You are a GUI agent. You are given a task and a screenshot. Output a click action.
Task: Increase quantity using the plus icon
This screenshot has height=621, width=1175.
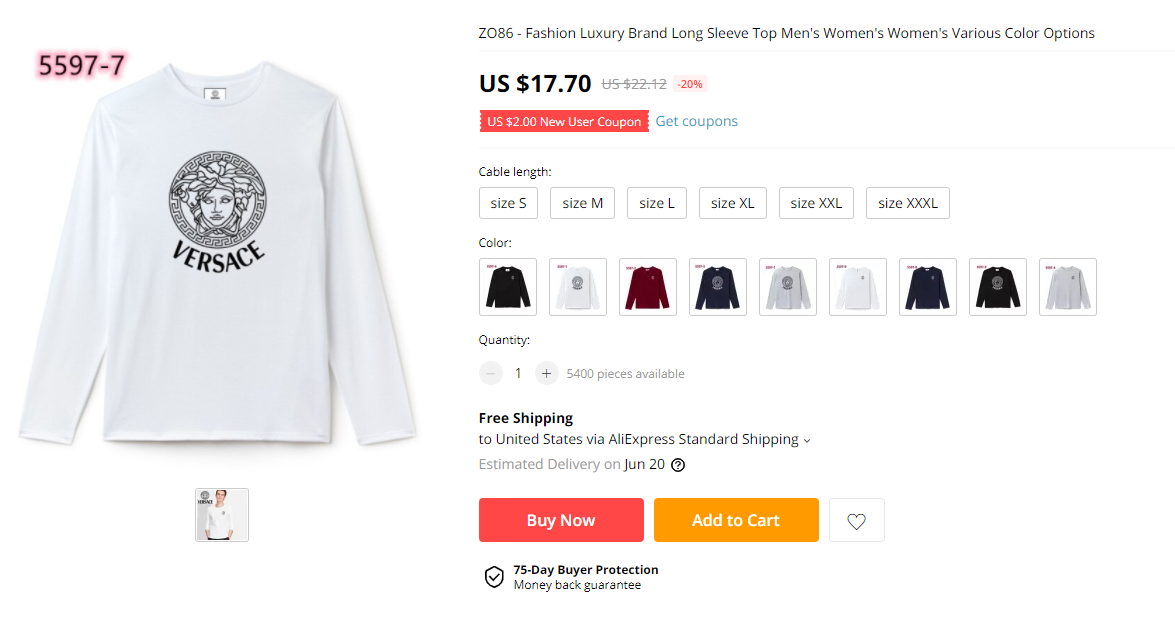[546, 372]
